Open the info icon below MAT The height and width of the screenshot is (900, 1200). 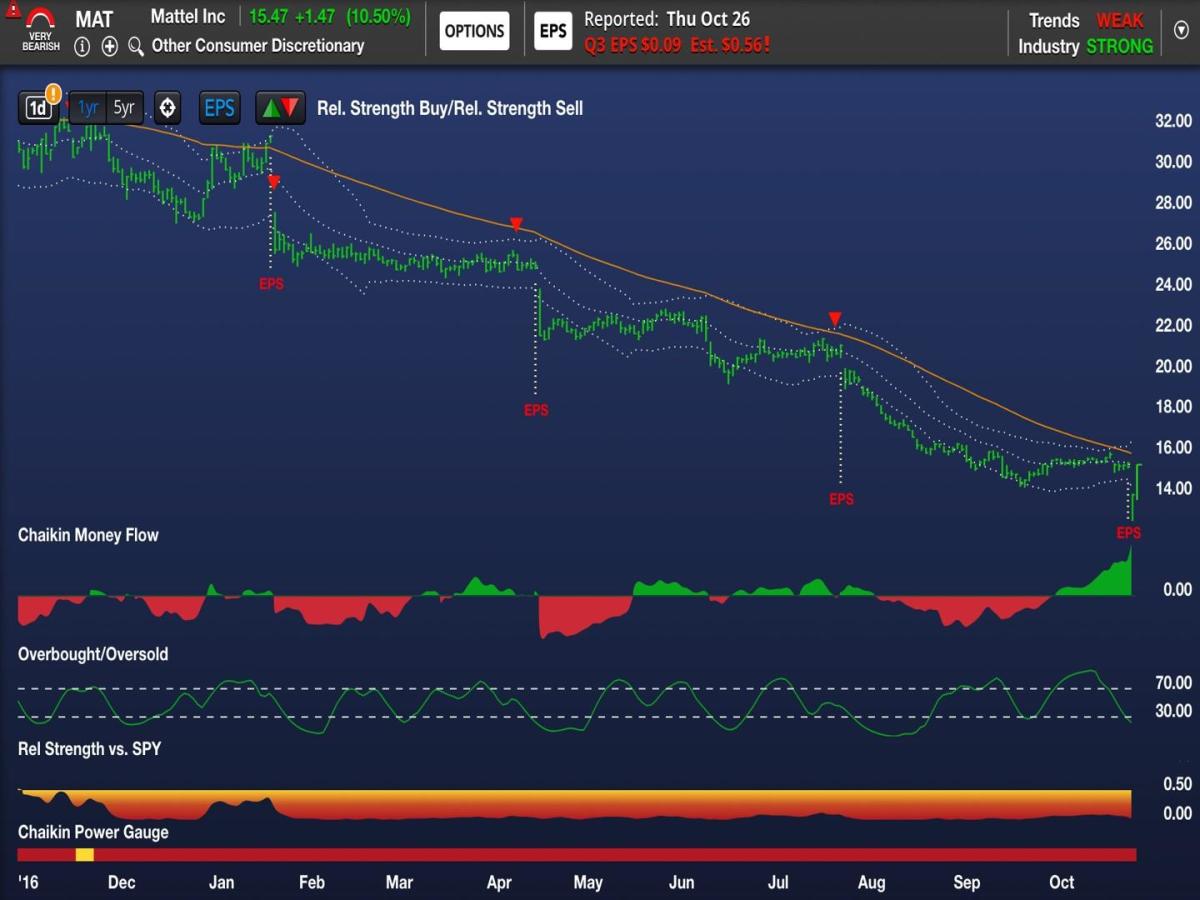82,46
